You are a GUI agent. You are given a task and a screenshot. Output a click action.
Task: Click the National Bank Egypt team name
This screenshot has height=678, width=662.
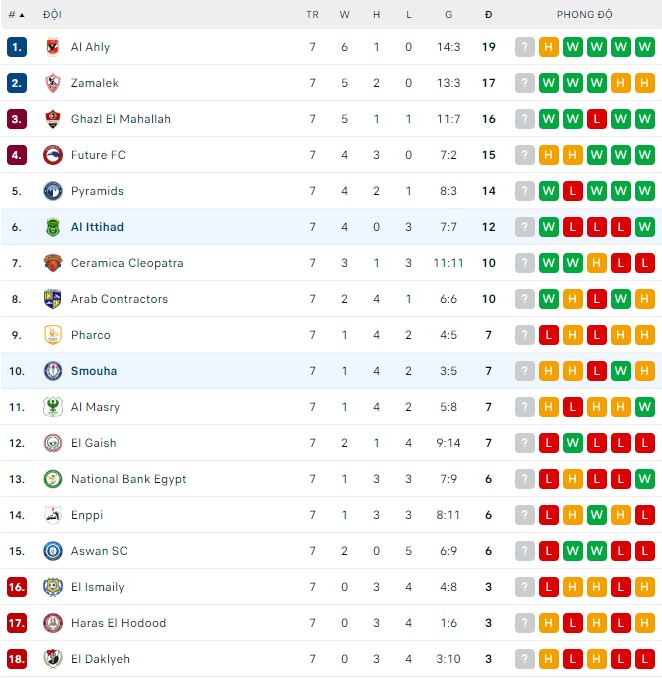click(x=128, y=479)
